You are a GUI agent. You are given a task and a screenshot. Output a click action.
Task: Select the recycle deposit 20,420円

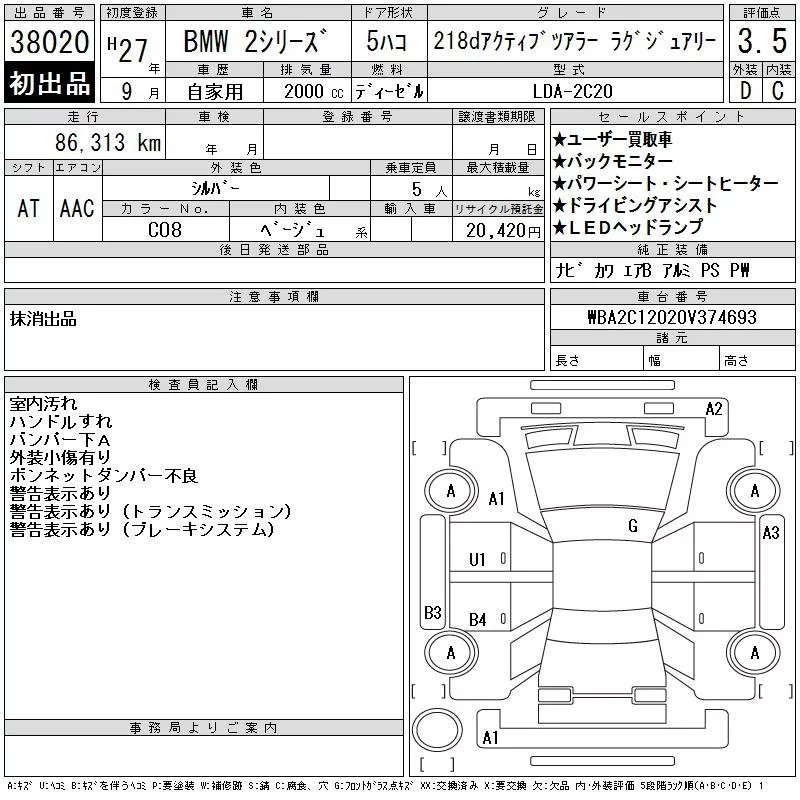[x=503, y=231]
